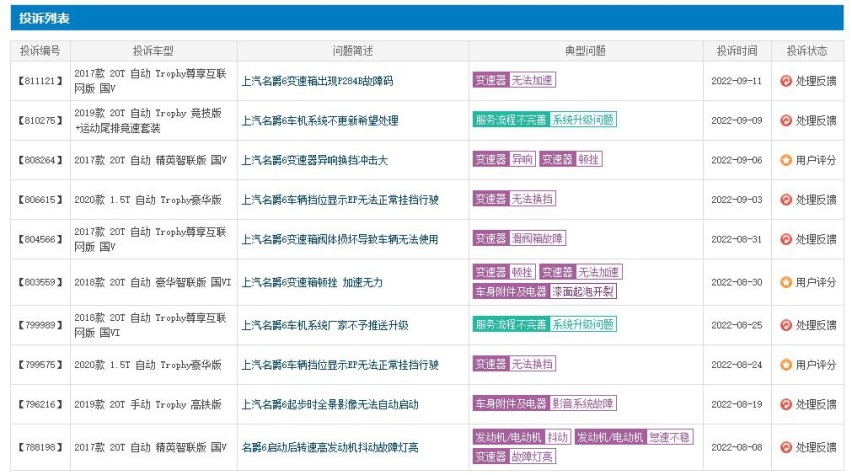Click date 2022-08-08
Screen dimensions: 852x475
(737, 448)
